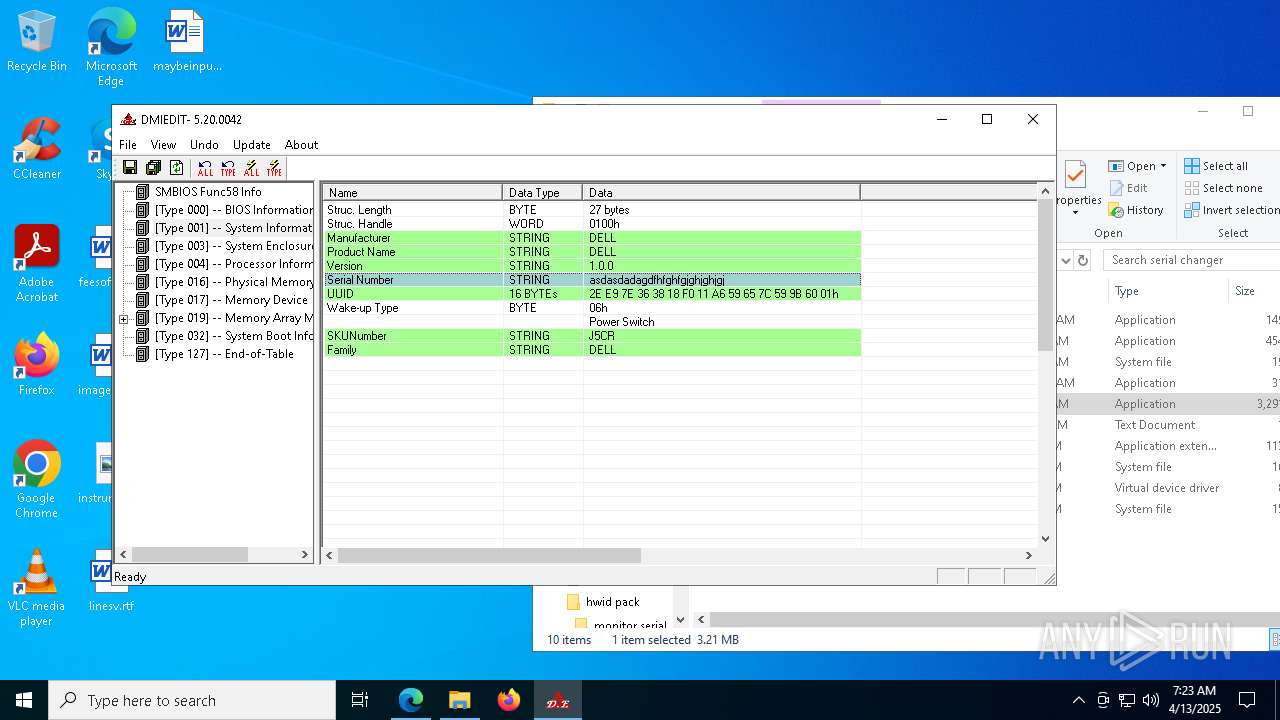Click the lightning Update ALL toolbar icon
The width and height of the screenshot is (1280, 720).
click(251, 168)
